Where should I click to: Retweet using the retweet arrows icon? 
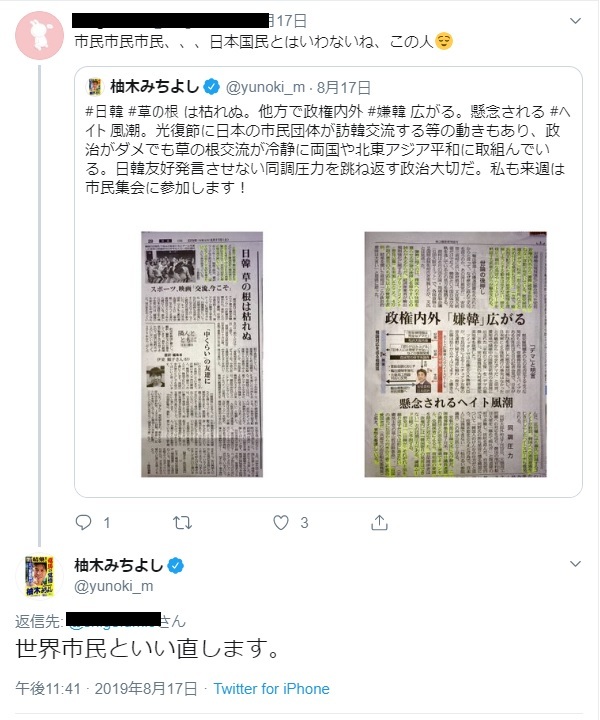coord(182,523)
